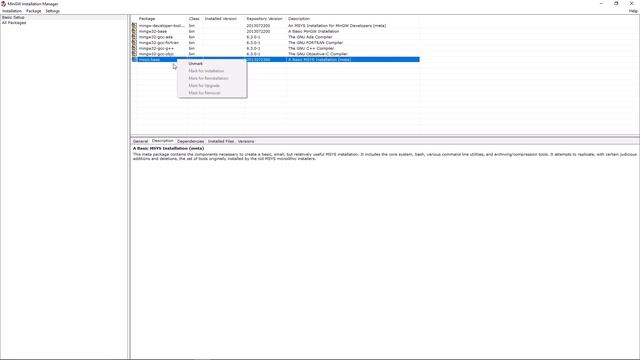Viewport: 640px width, 360px height.
Task: Select the msys-base package name
Action: coord(149,60)
